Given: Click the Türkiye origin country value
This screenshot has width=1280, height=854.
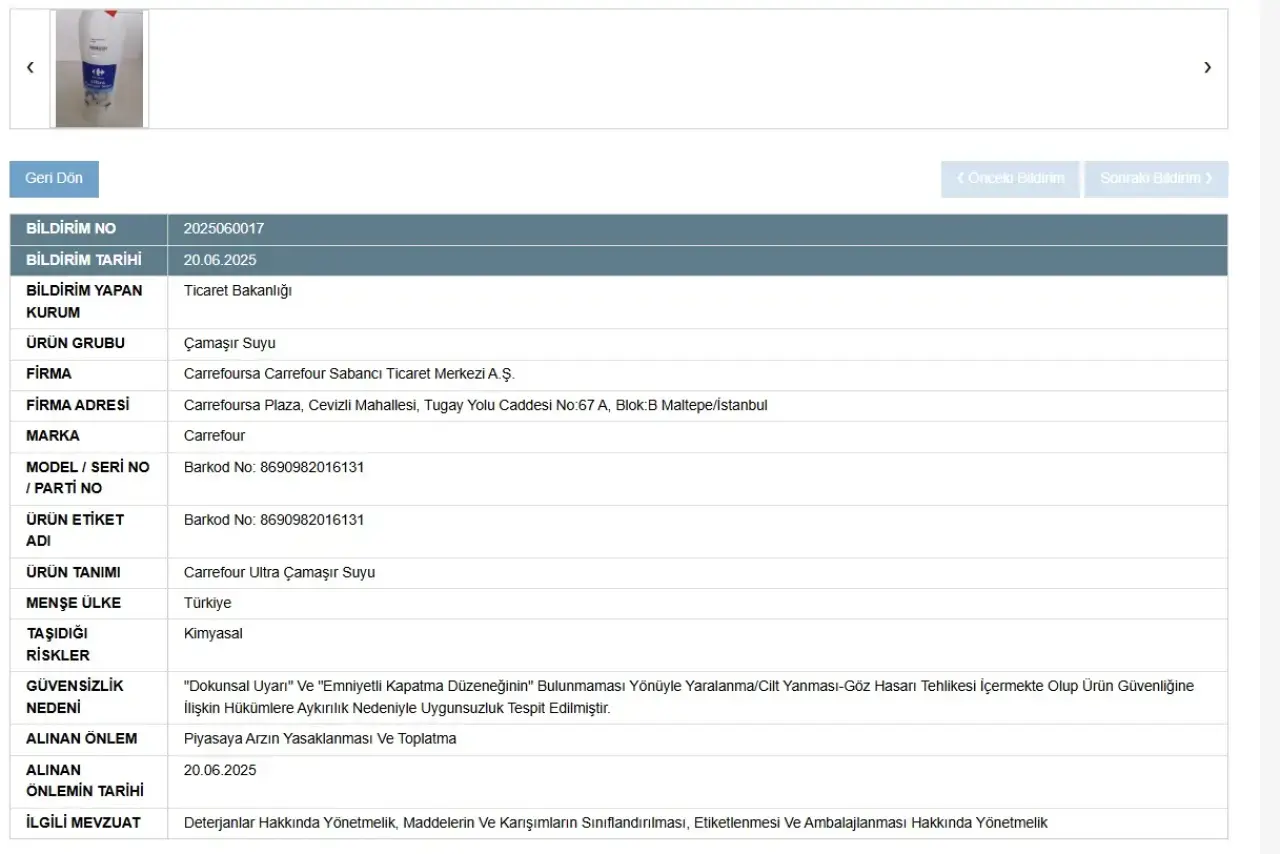Looking at the screenshot, I should point(207,603).
